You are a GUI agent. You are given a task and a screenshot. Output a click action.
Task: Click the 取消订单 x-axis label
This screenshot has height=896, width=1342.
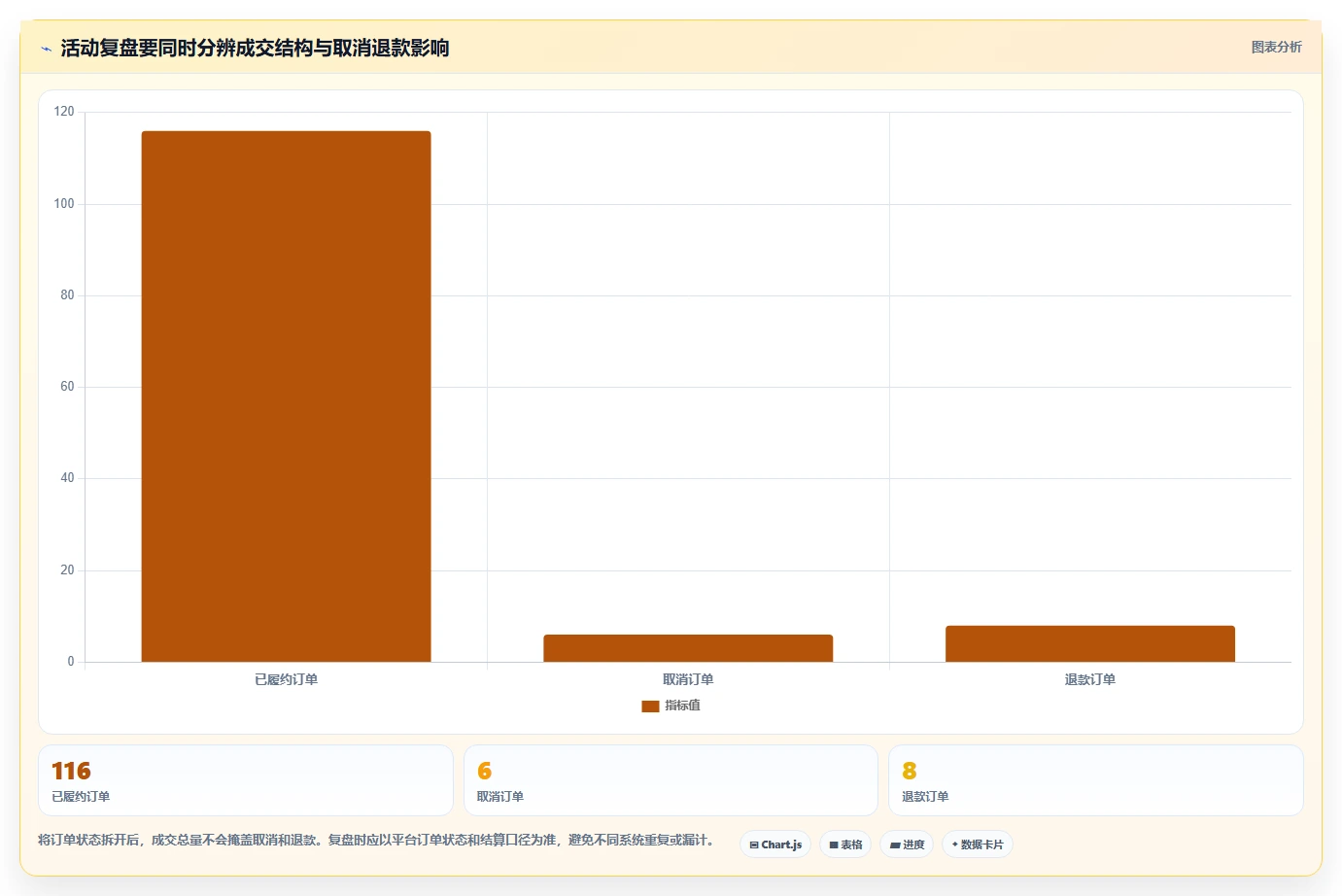[x=688, y=679]
